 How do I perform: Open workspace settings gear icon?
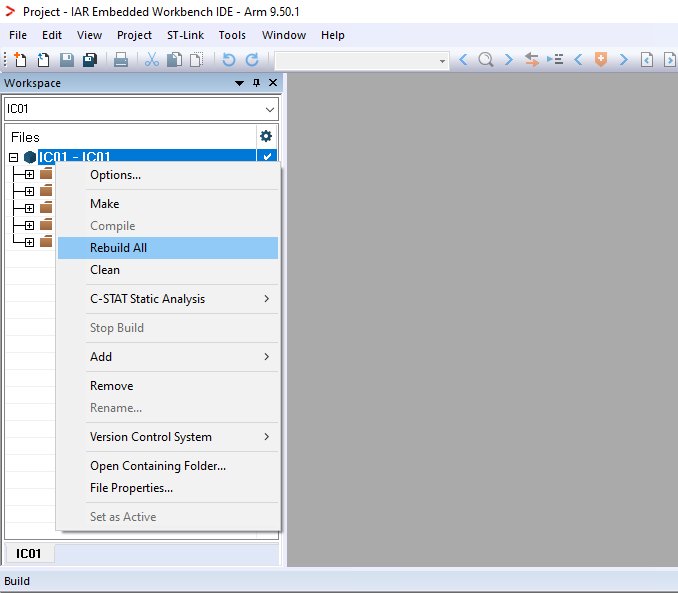[265, 136]
